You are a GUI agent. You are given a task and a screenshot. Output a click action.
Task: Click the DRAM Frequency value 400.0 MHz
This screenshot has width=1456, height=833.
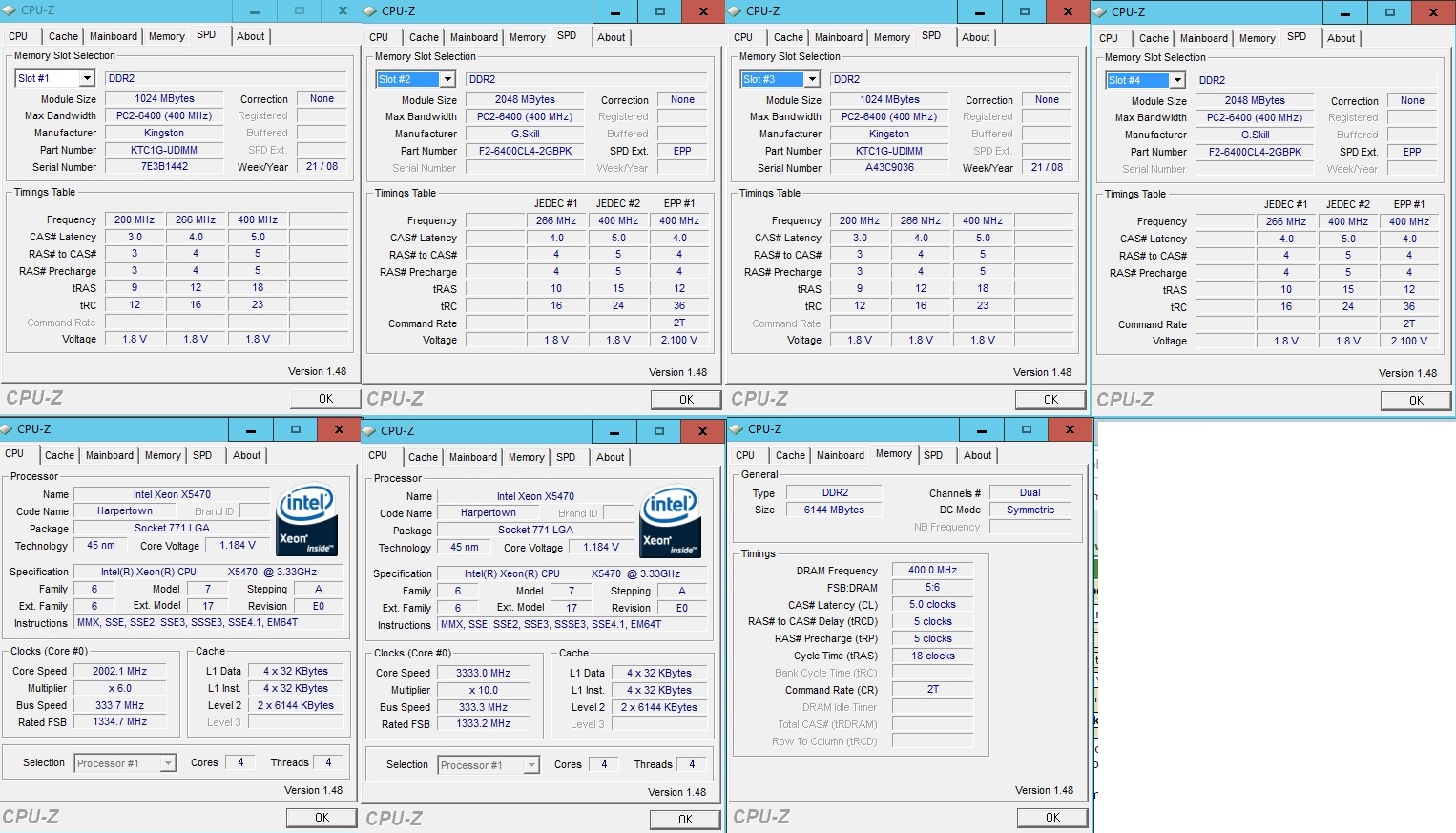[x=932, y=570]
